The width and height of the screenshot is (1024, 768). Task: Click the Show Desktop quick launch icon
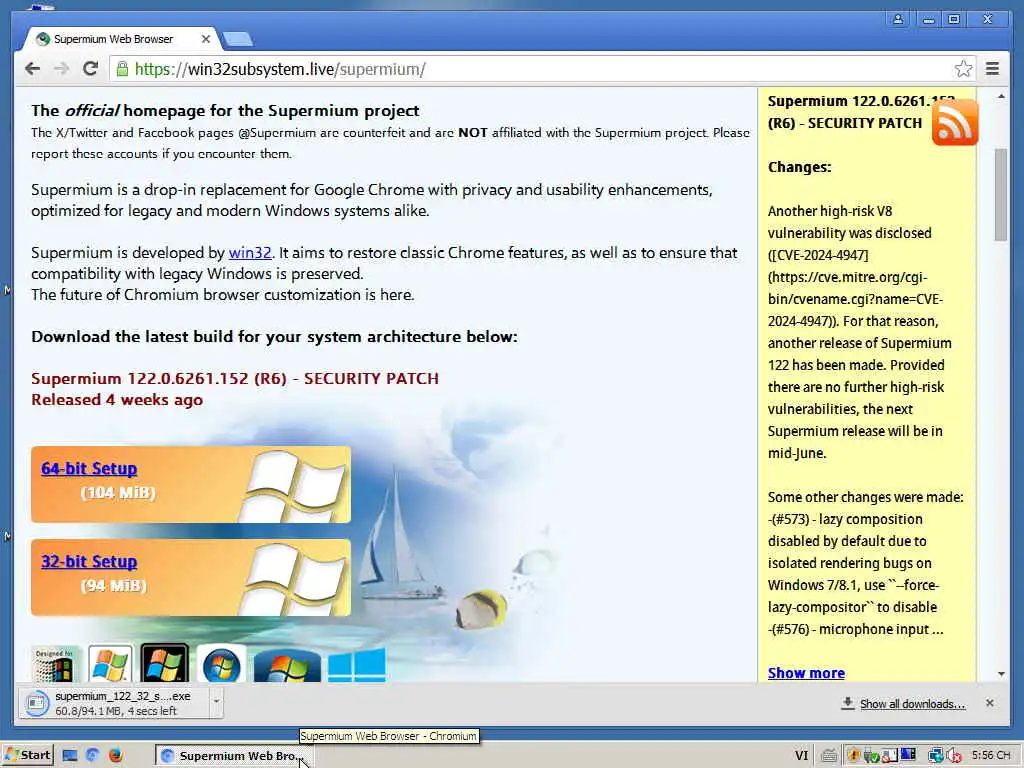pos(70,756)
